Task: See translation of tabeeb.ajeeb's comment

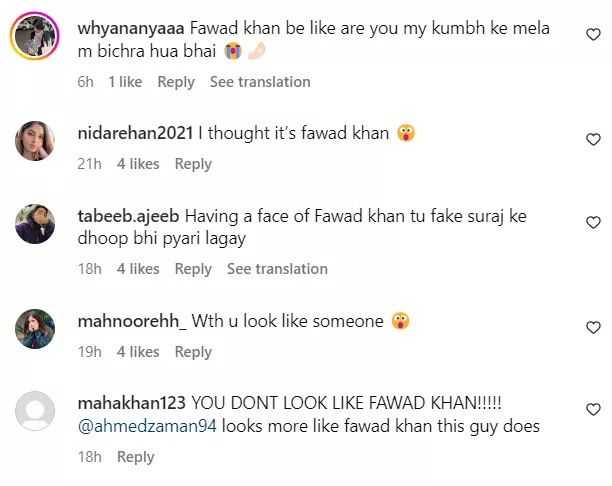Action: point(277,269)
